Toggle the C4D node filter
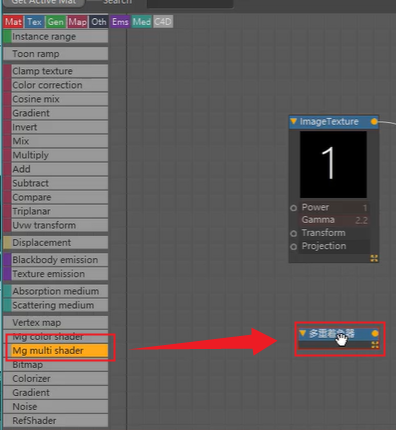396x430 pixels. (x=163, y=22)
